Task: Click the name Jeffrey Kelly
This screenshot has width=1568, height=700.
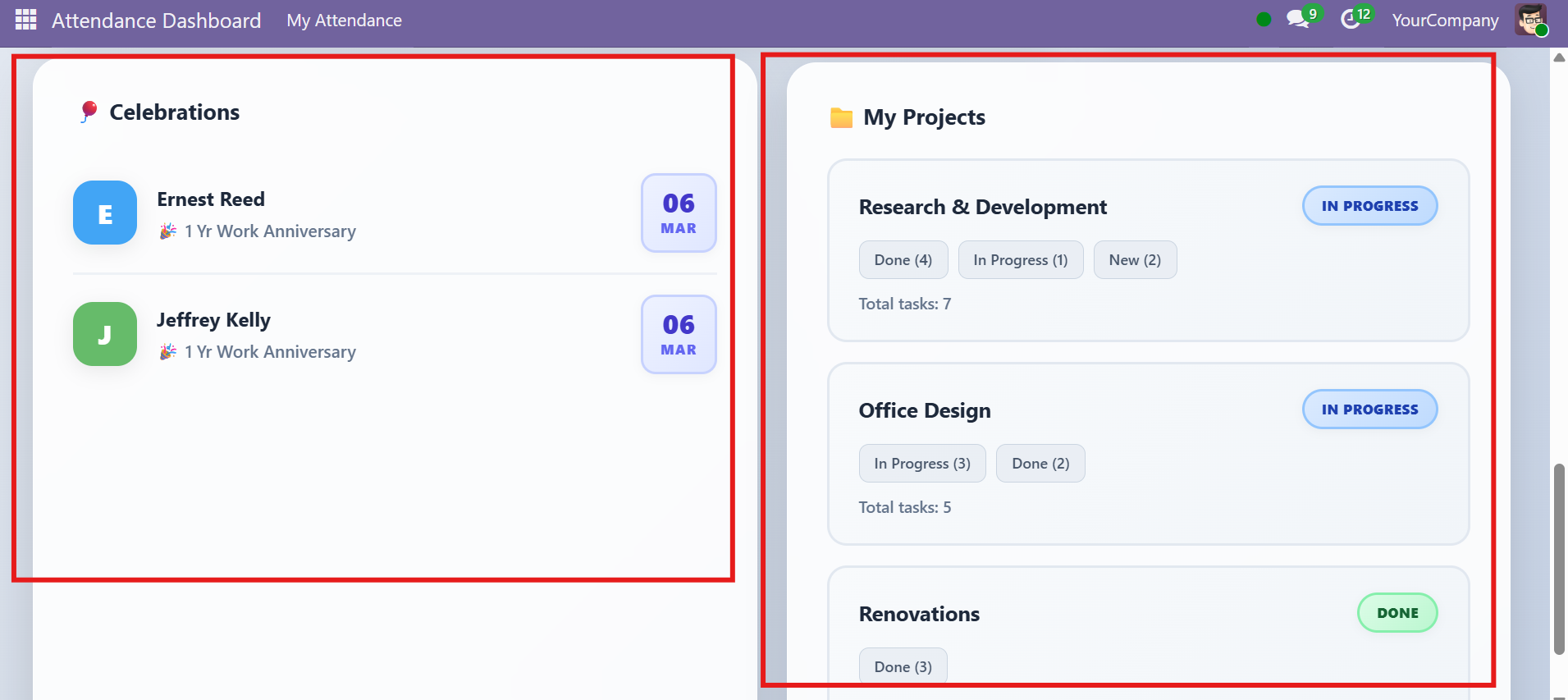Action: (x=213, y=320)
